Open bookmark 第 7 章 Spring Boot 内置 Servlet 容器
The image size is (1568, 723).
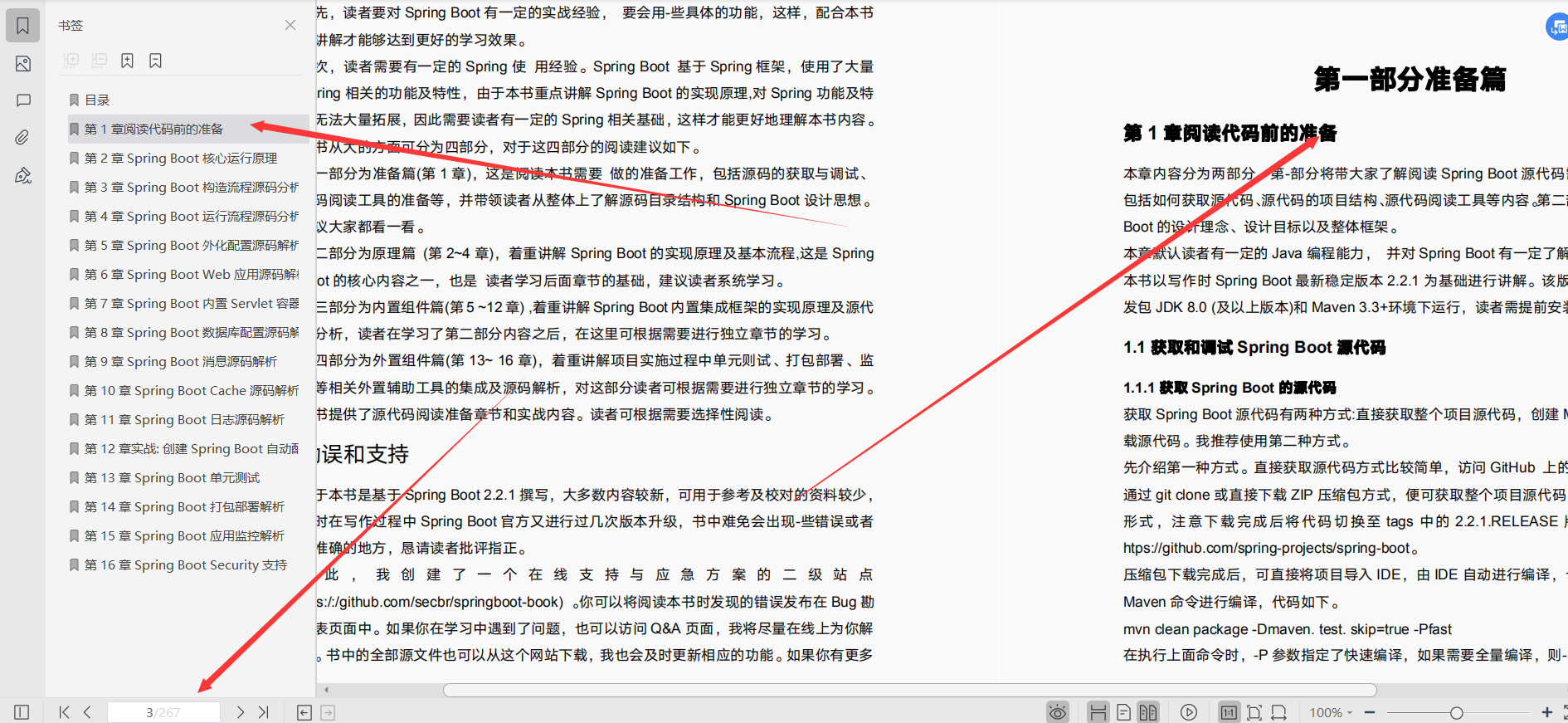coord(192,303)
